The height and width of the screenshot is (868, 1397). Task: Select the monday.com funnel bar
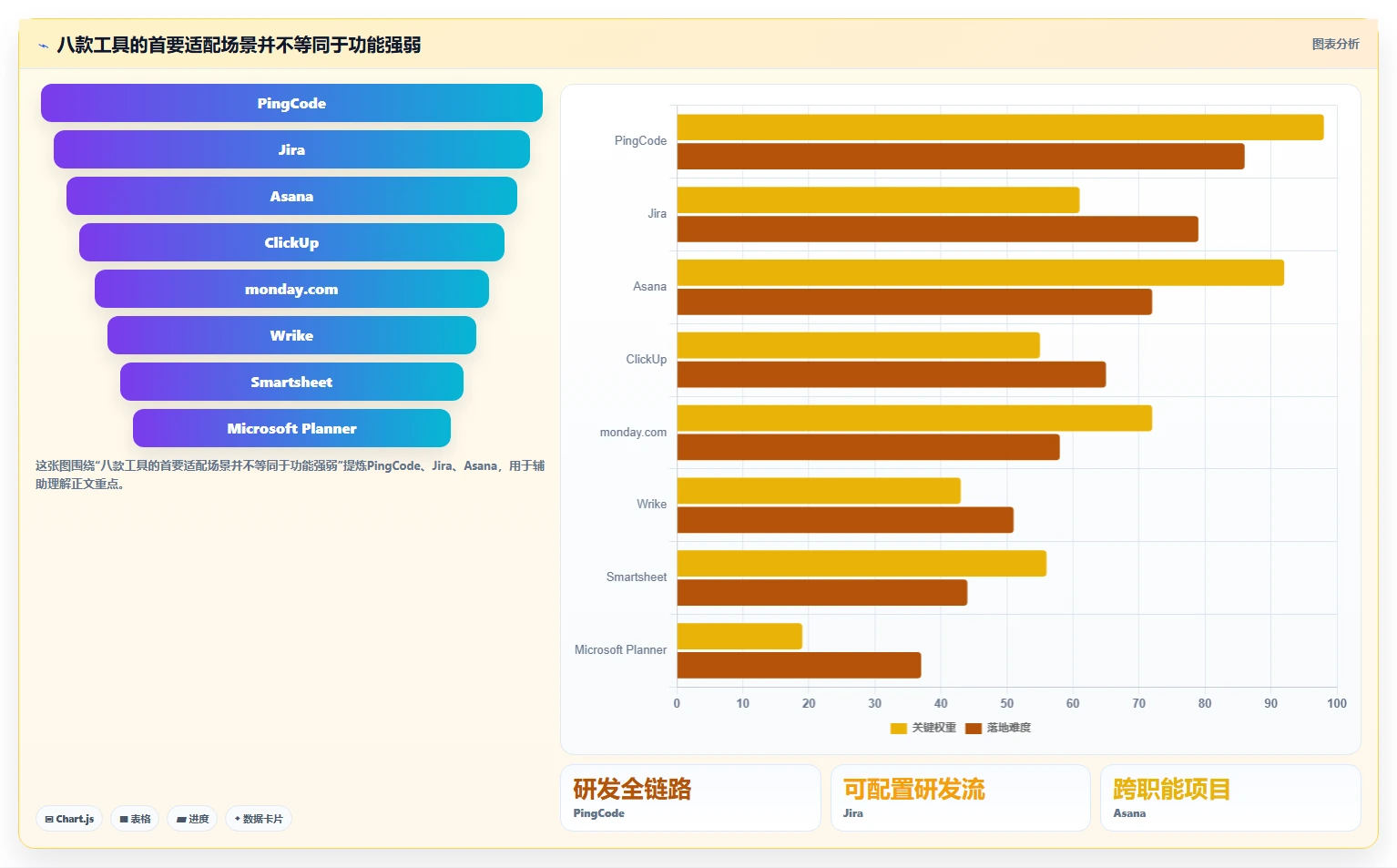point(291,289)
